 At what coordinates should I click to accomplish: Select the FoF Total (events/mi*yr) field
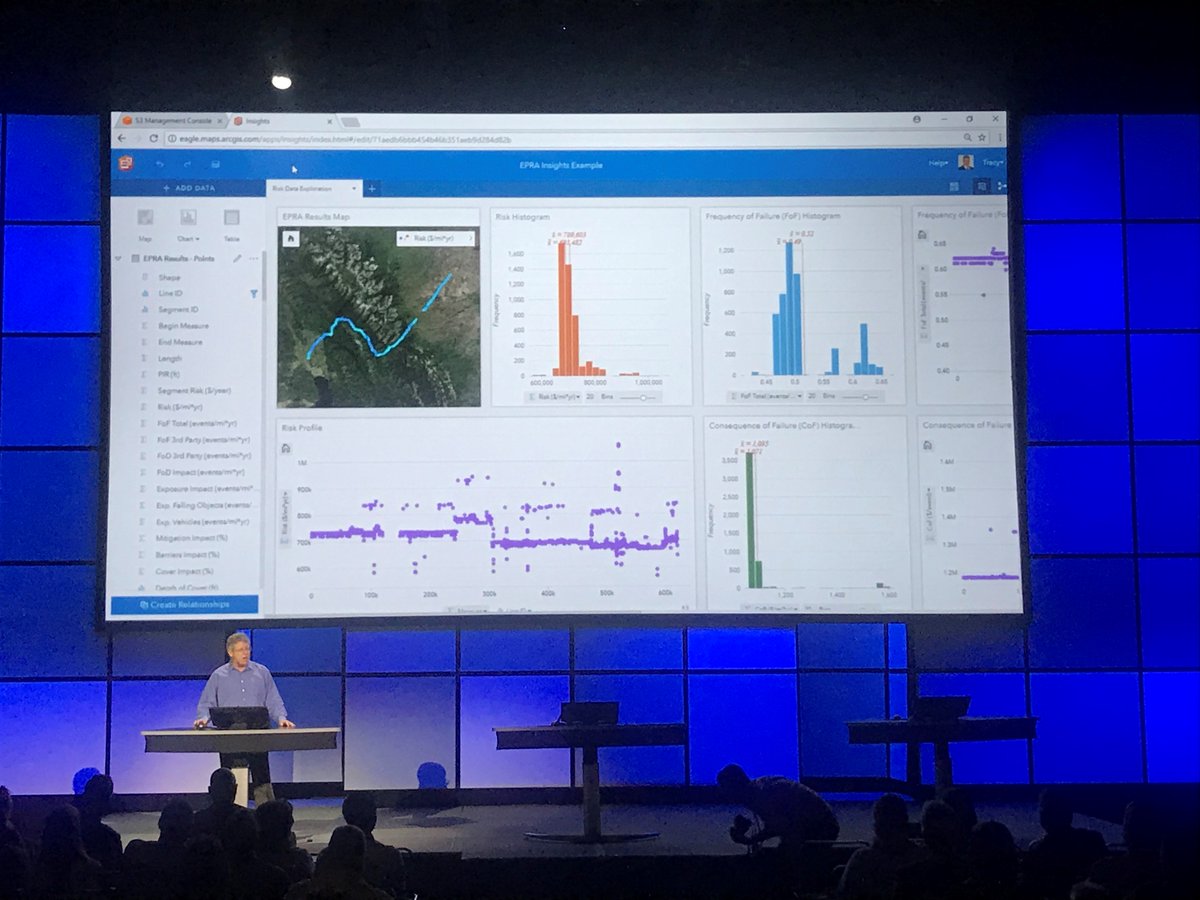pos(195,423)
